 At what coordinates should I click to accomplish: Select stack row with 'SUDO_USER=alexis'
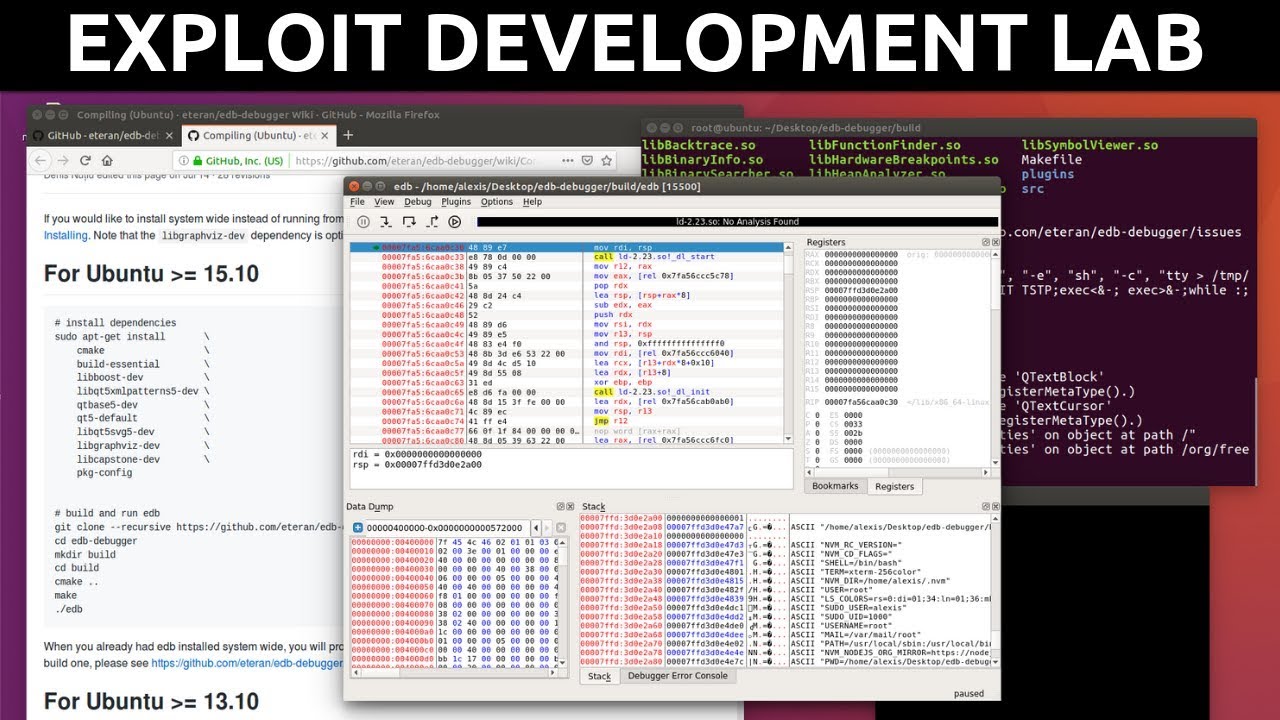point(788,608)
